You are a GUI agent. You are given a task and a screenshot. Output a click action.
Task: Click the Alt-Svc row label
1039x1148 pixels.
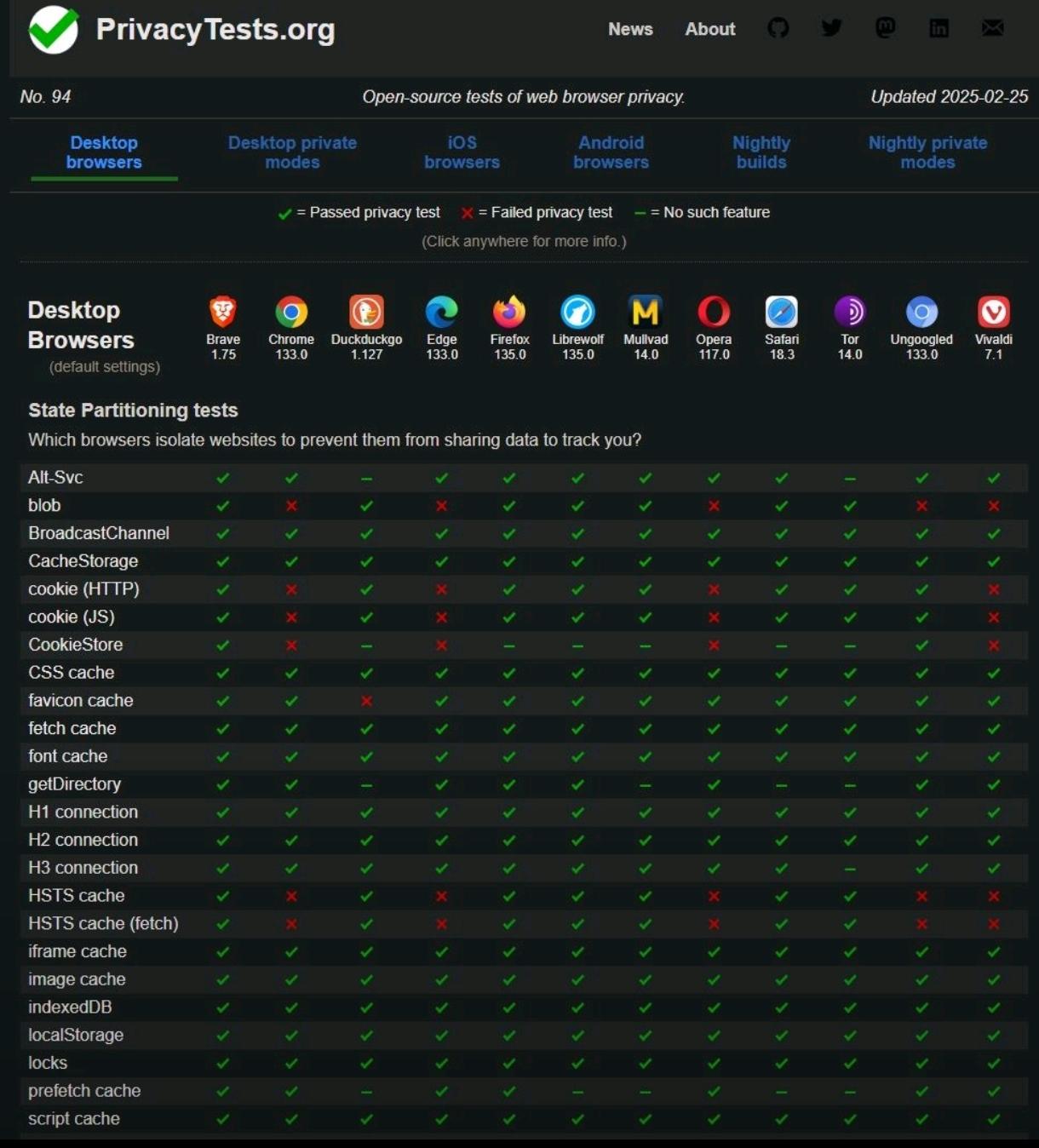(x=55, y=478)
